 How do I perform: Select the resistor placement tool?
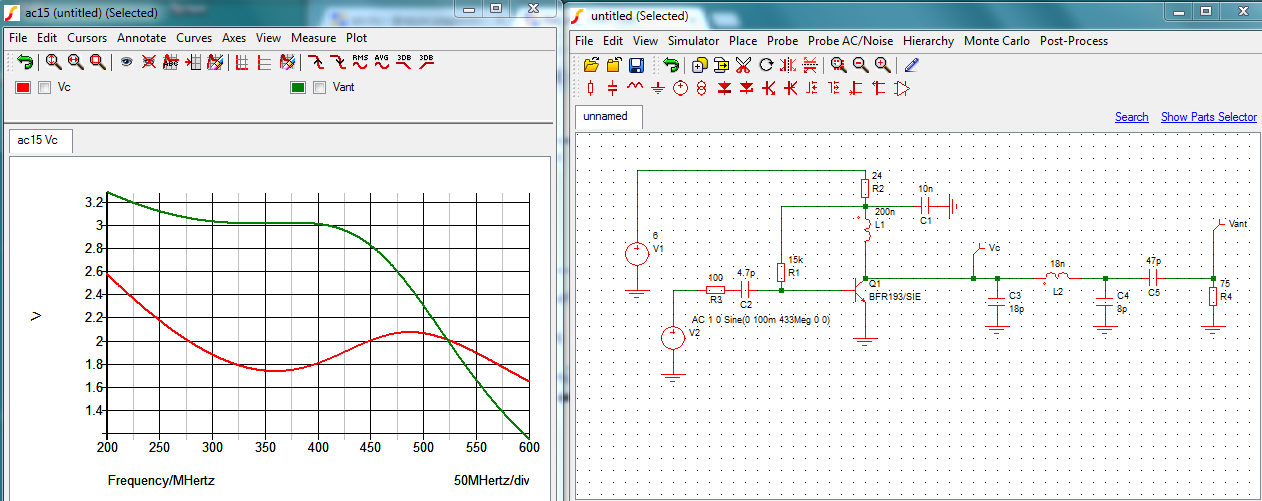click(591, 89)
